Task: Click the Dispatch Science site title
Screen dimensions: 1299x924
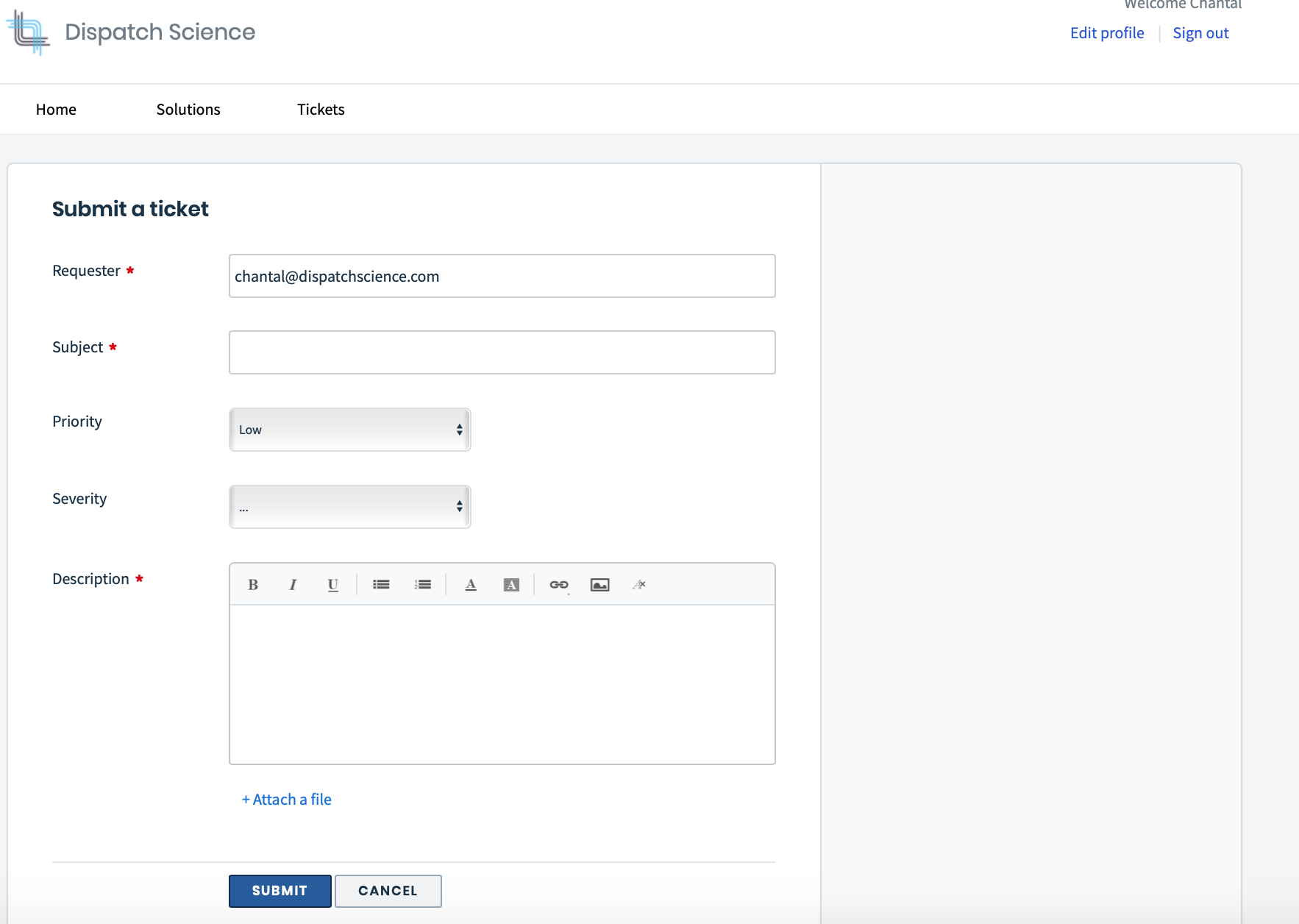Action: (x=160, y=32)
